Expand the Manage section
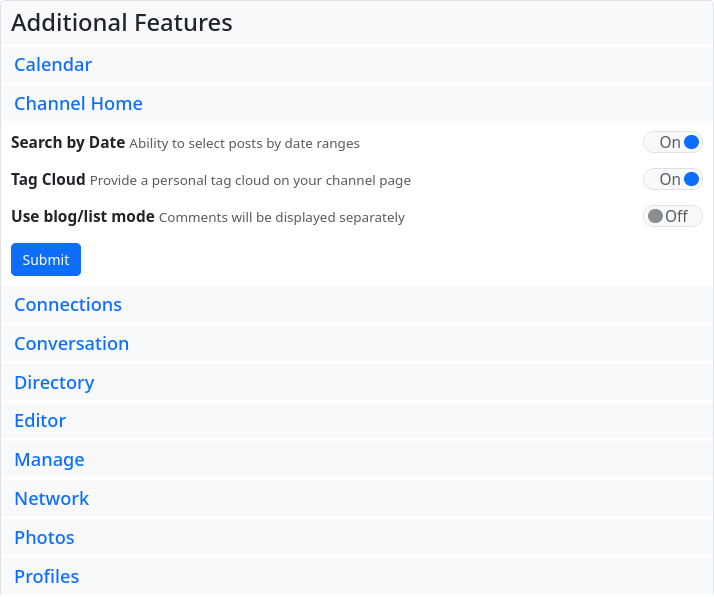The image size is (714, 597). [x=49, y=460]
